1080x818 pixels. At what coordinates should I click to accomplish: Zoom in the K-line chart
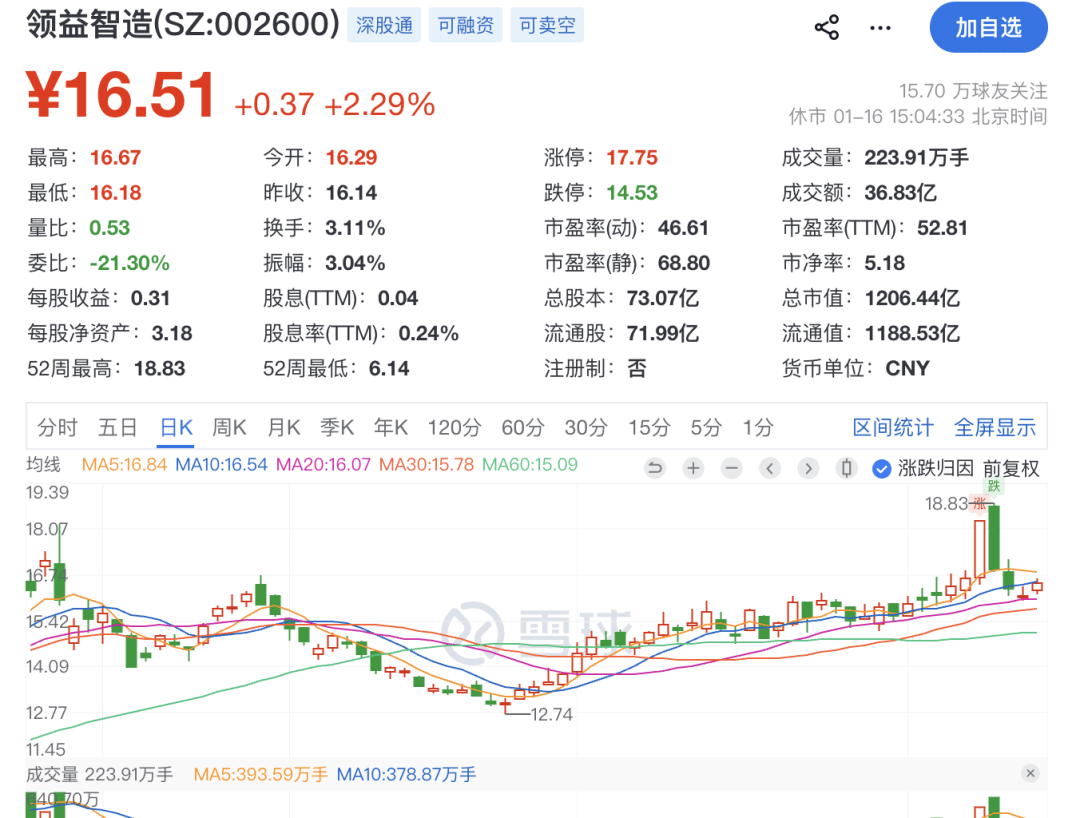point(693,468)
